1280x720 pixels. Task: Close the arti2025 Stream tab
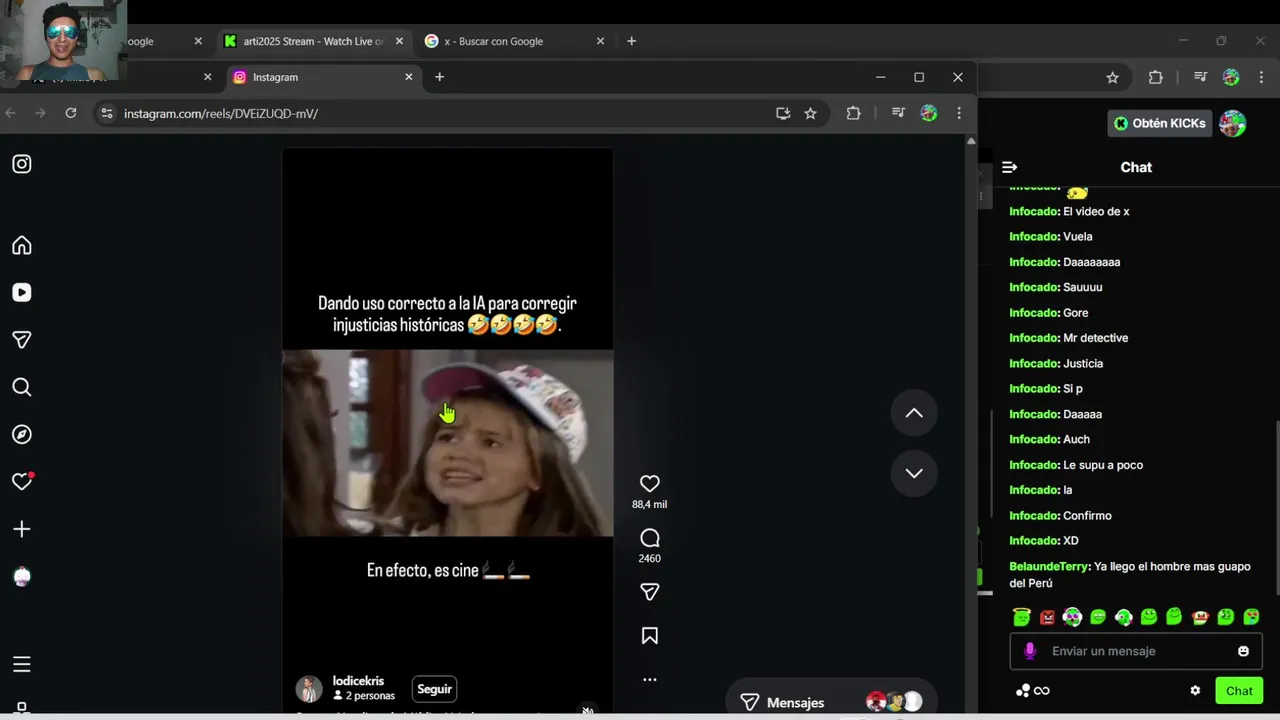click(x=399, y=41)
